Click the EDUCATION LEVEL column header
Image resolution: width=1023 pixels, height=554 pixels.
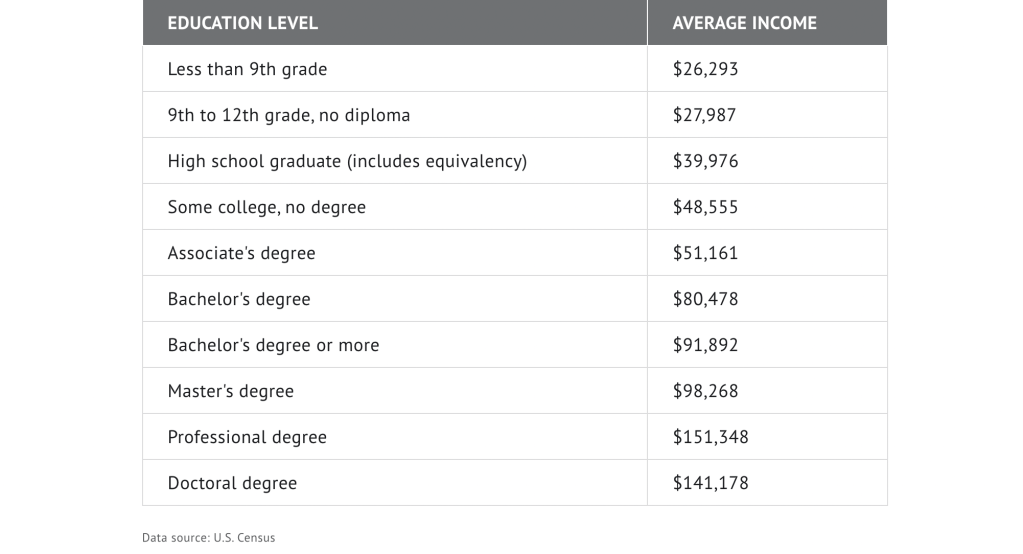(243, 23)
